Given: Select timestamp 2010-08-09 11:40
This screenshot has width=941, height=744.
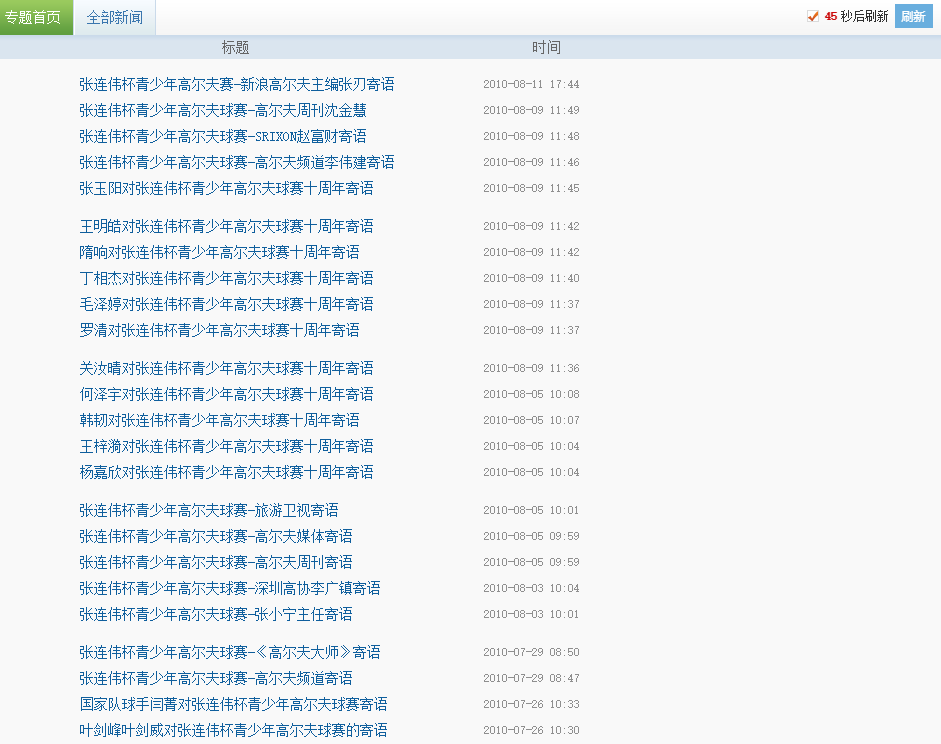Looking at the screenshot, I should point(531,278).
